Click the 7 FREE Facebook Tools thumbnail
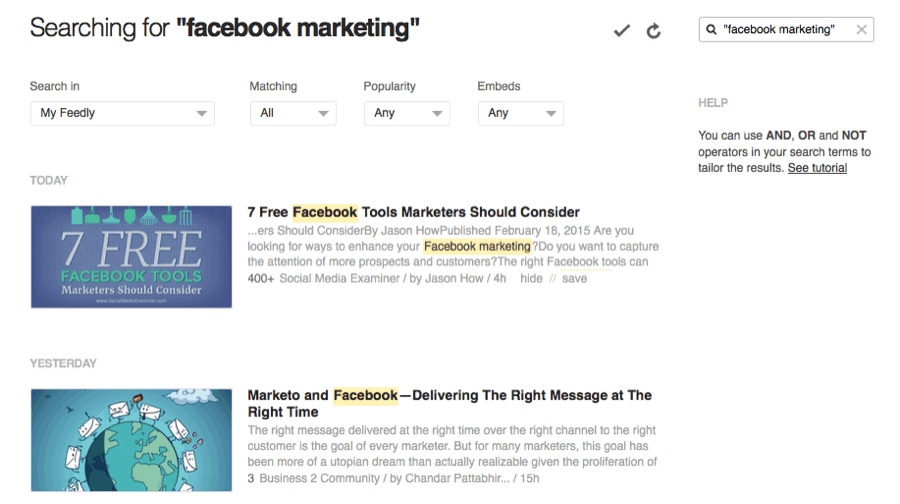 [x=131, y=257]
